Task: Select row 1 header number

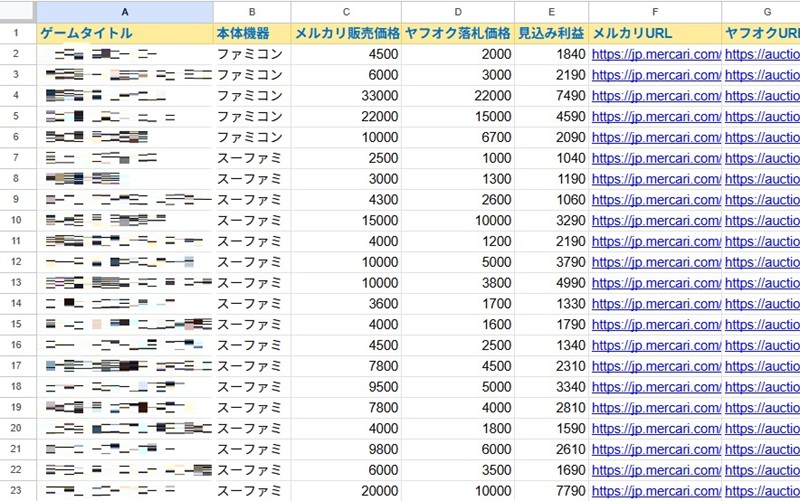Action: pos(16,33)
